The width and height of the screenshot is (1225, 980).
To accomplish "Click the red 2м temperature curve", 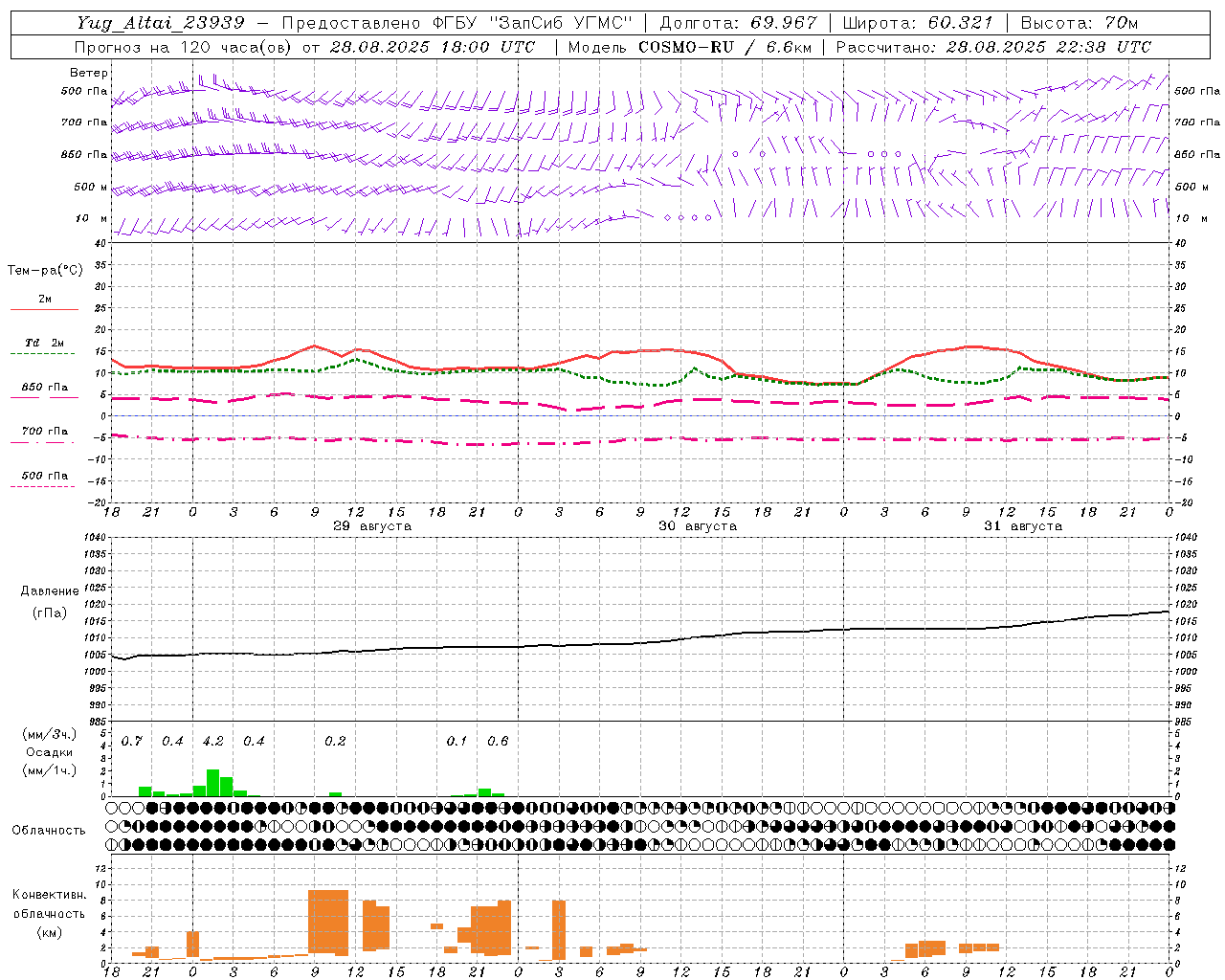I will pyautogui.click(x=640, y=351).
